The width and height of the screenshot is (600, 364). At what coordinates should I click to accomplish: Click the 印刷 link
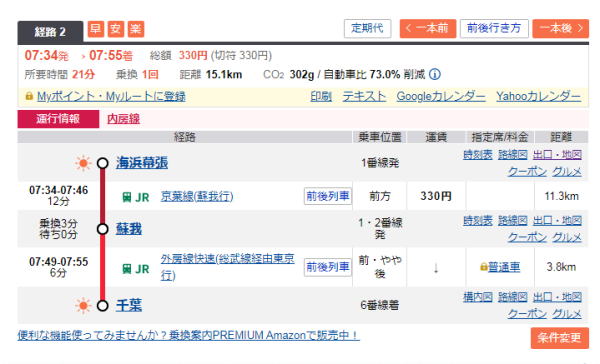[321, 96]
